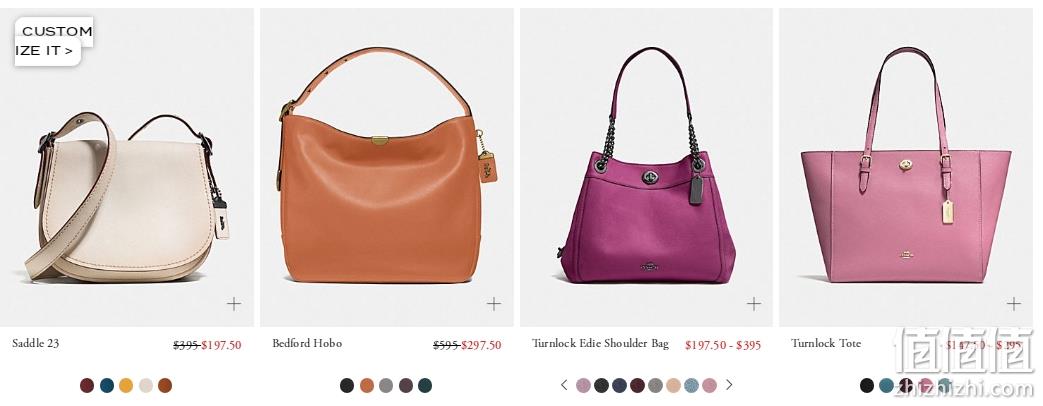Click the plus icon on Bedford Hobo
1043x406 pixels.
494,304
